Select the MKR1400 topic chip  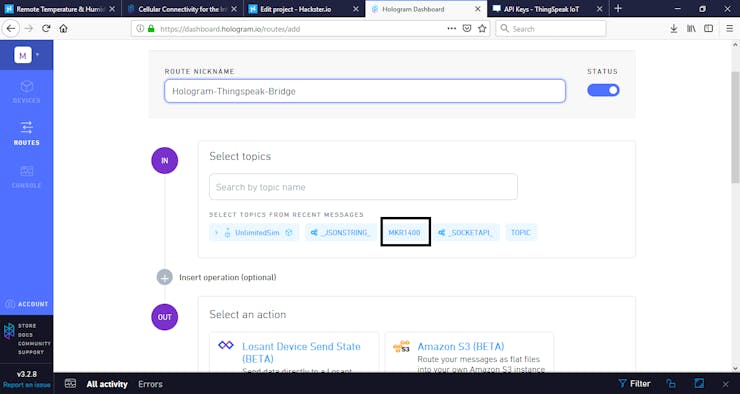pos(404,233)
